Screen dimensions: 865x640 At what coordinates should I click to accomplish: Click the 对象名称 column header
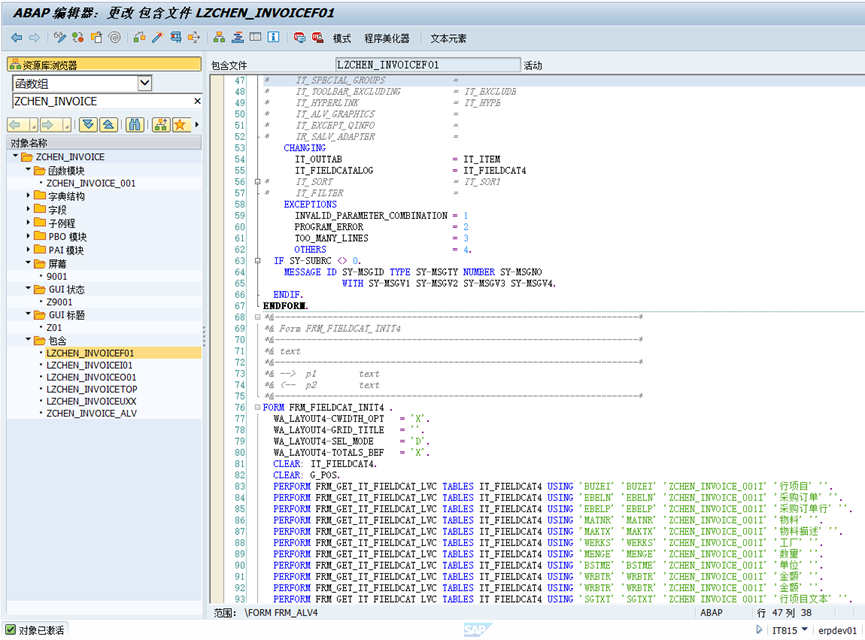104,143
